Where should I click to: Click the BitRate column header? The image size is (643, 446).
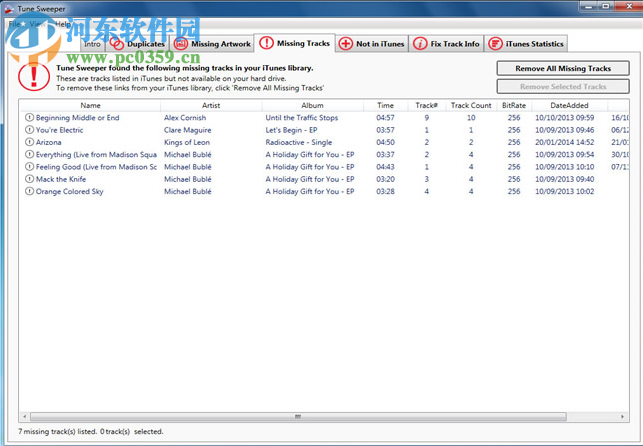click(x=514, y=105)
